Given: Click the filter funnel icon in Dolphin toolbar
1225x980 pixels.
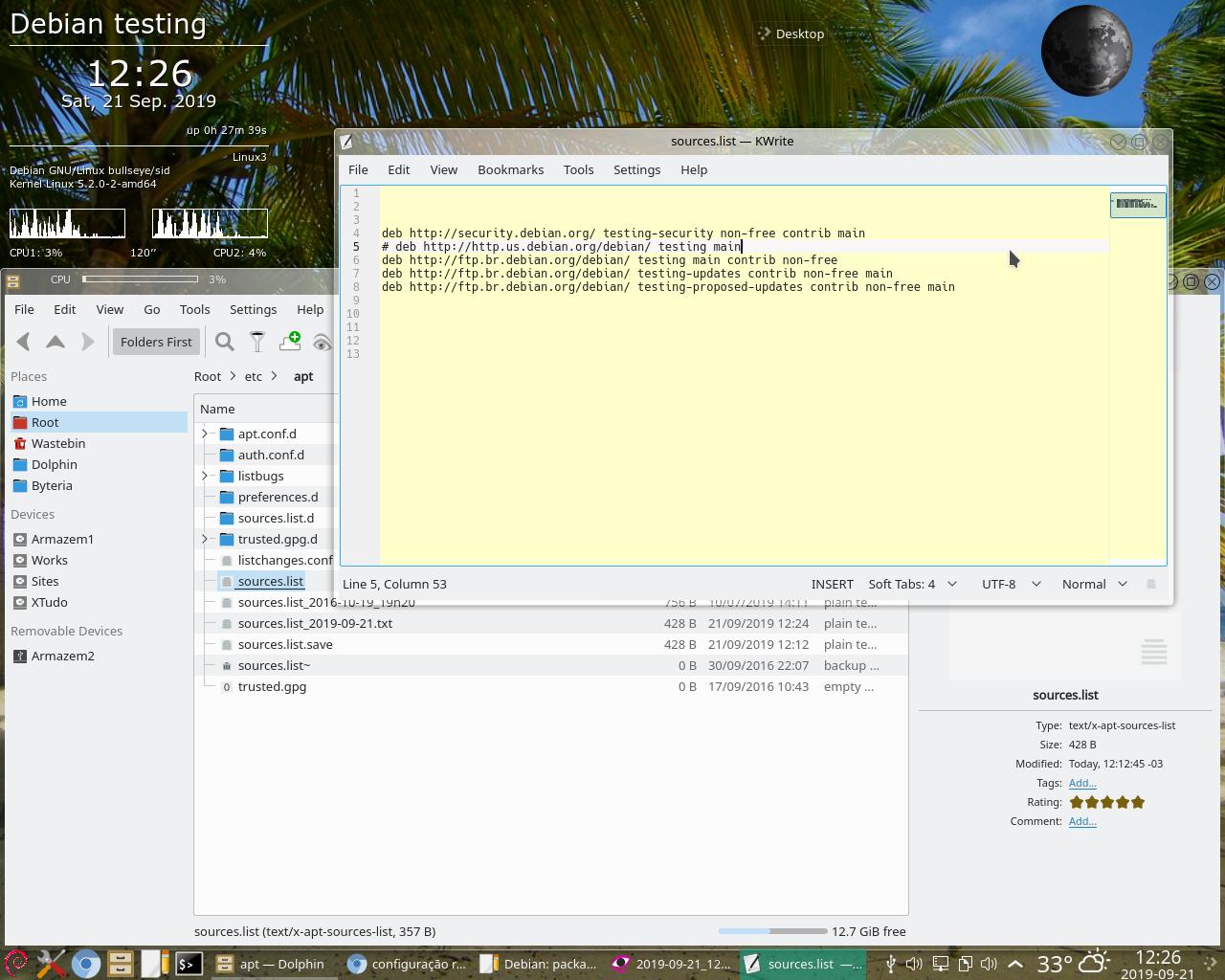Looking at the screenshot, I should 257,342.
